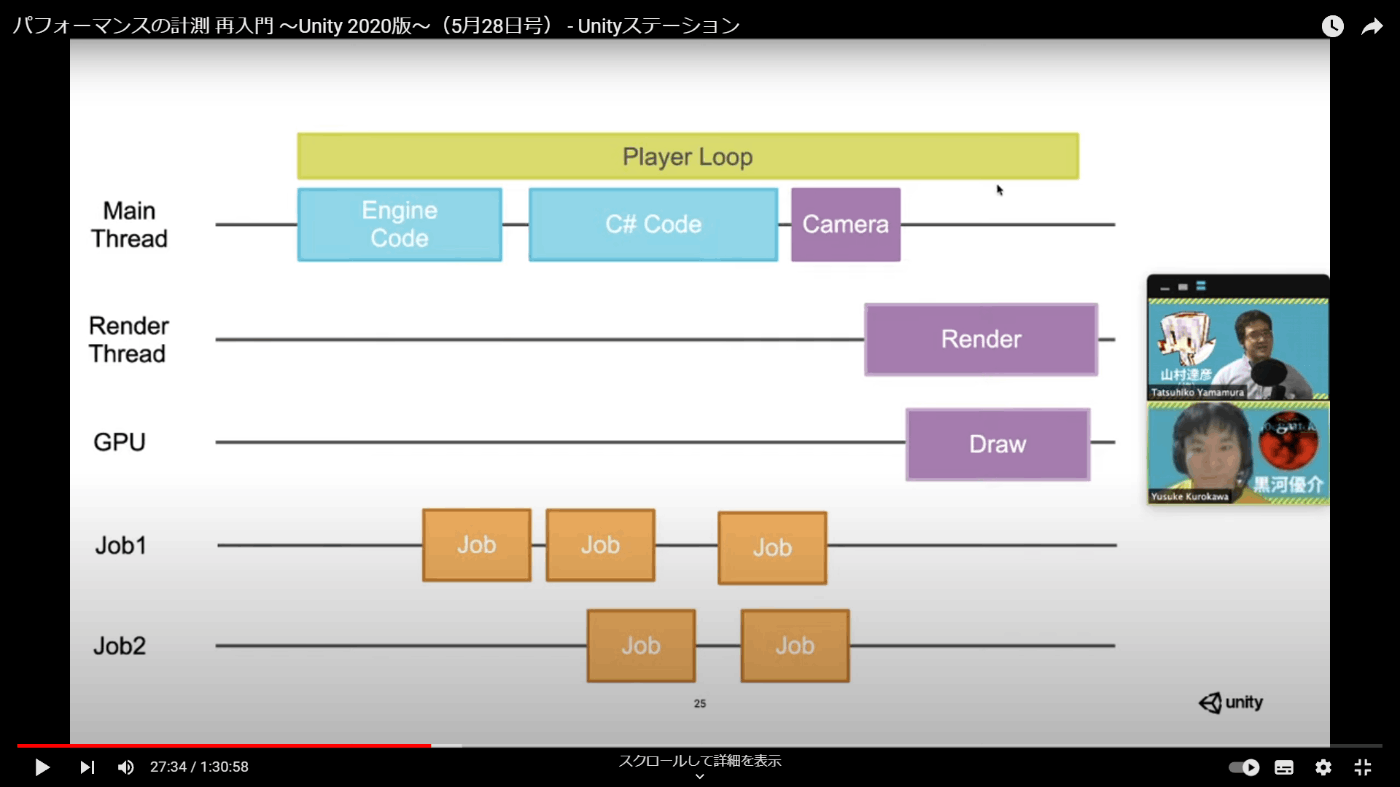
Task: Seek along the red progress bar
Action: click(x=700, y=745)
